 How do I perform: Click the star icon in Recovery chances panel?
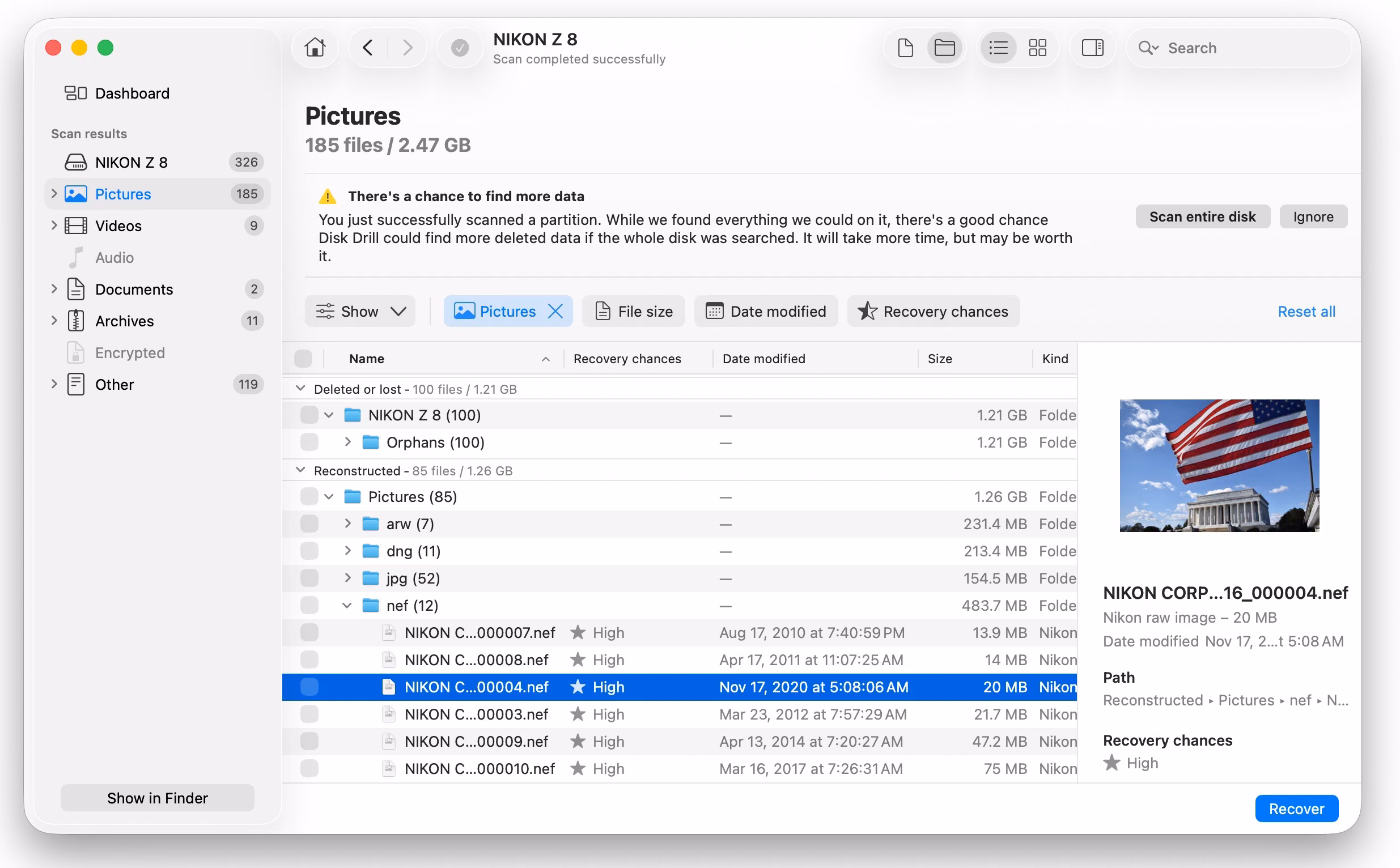pos(1111,763)
